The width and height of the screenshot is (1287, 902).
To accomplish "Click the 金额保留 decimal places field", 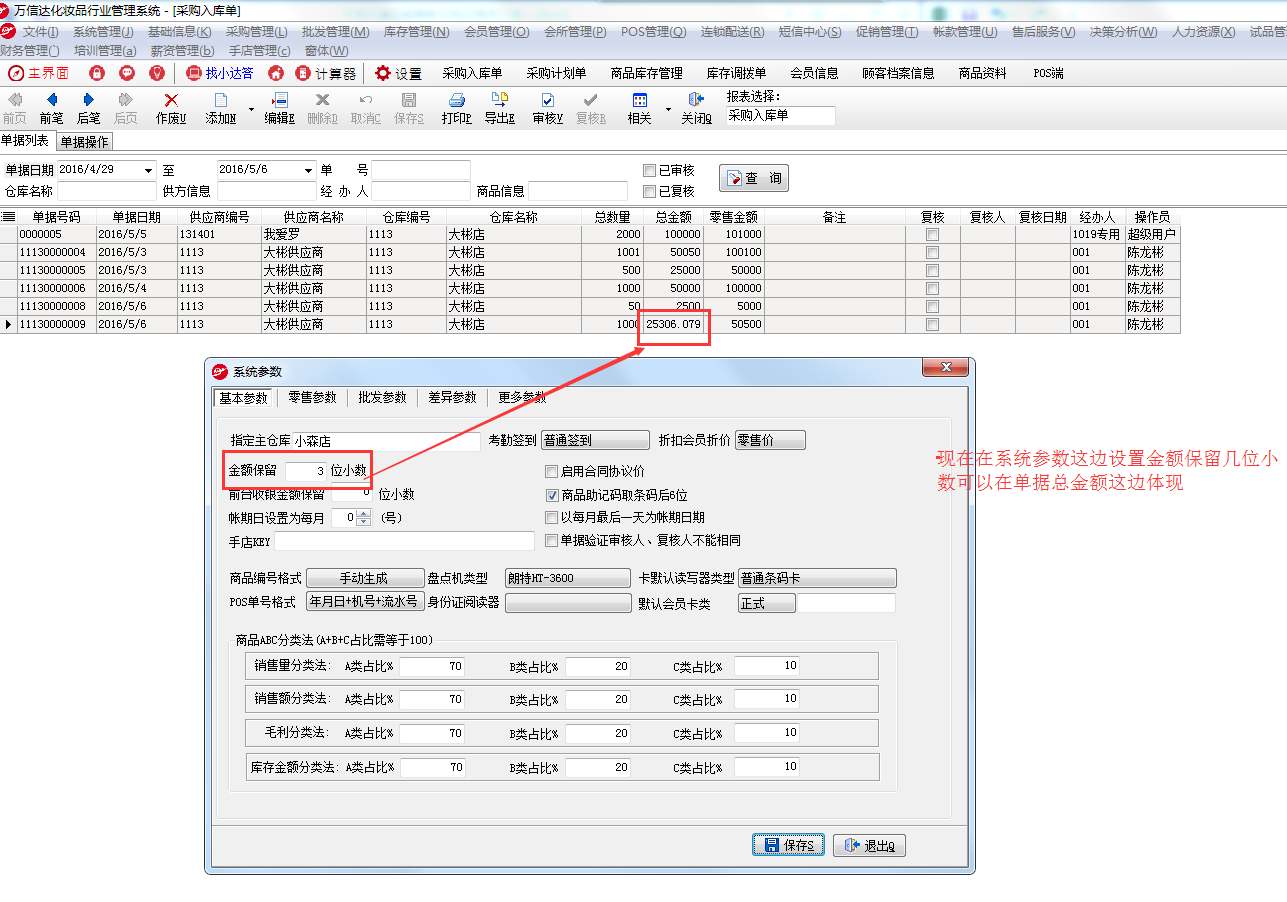I will click(306, 470).
